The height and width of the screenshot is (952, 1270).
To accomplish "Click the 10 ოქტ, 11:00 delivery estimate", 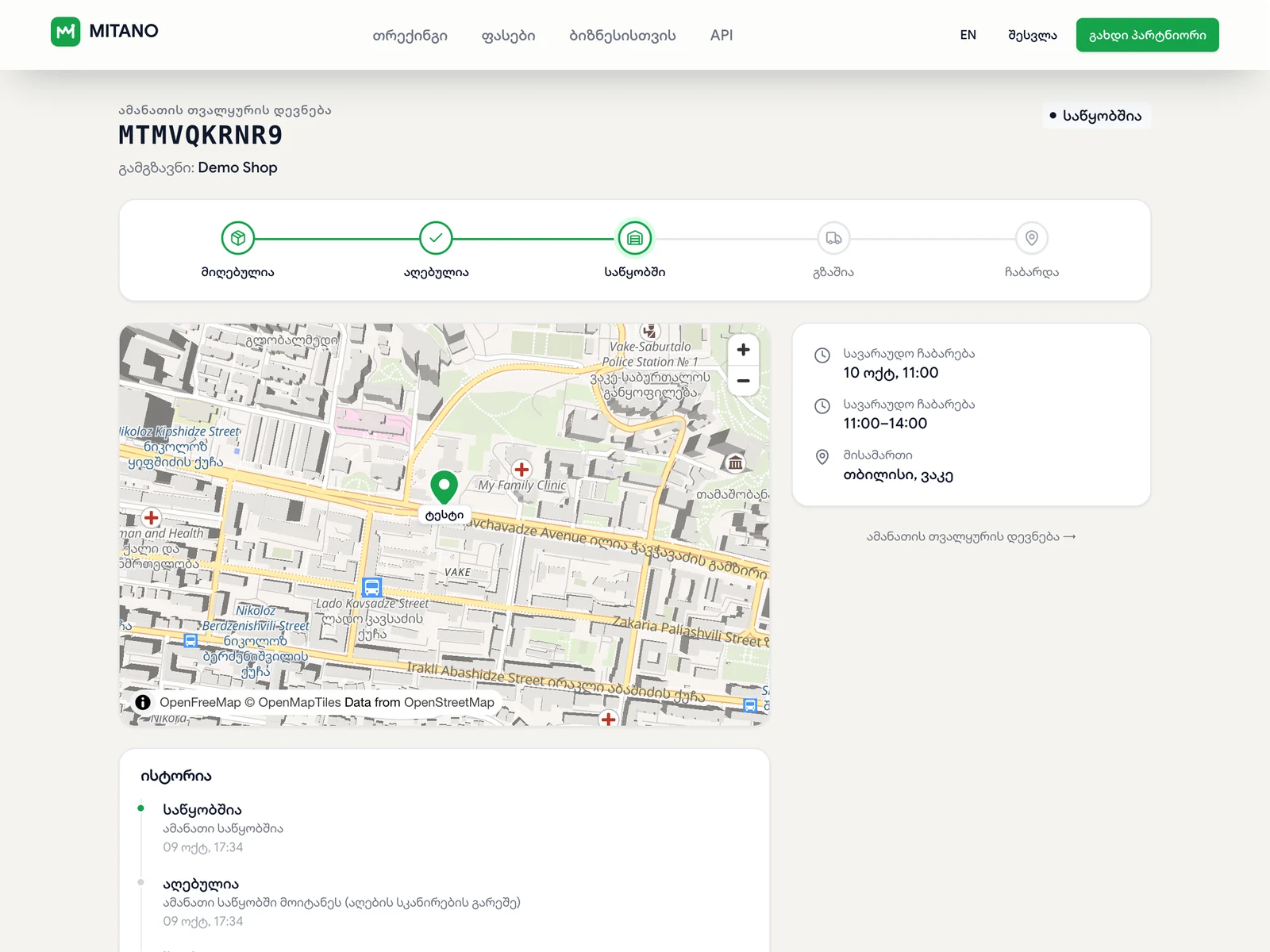I will click(x=891, y=373).
